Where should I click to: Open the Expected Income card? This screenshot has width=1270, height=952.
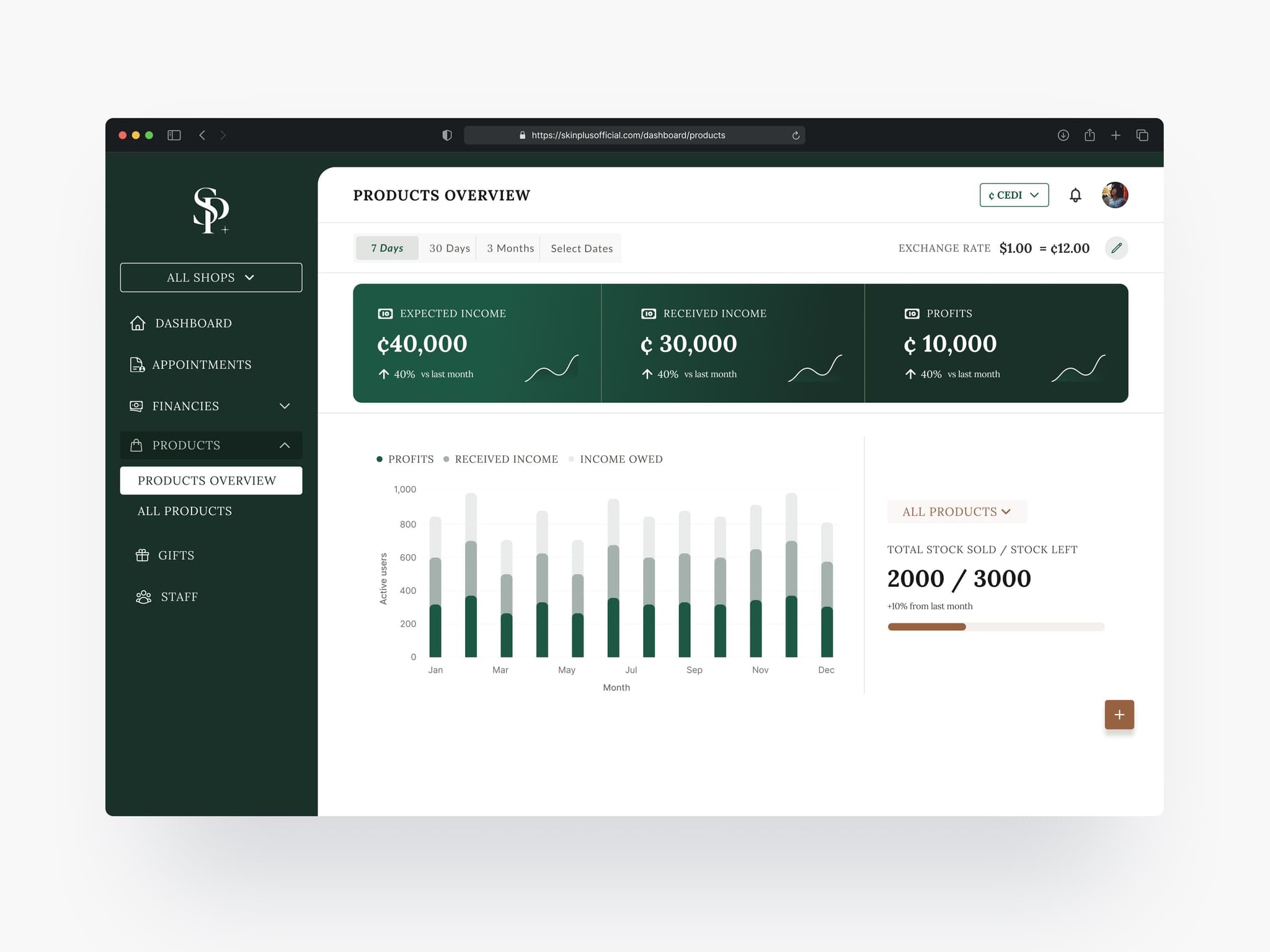click(477, 343)
